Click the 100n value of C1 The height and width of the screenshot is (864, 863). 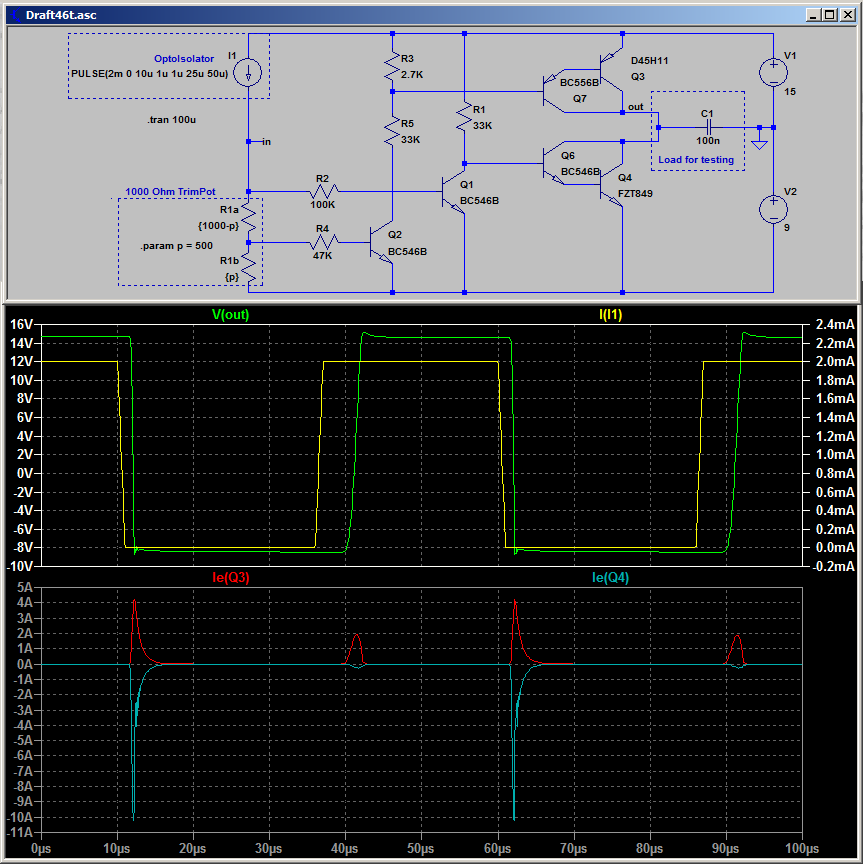(x=708, y=141)
